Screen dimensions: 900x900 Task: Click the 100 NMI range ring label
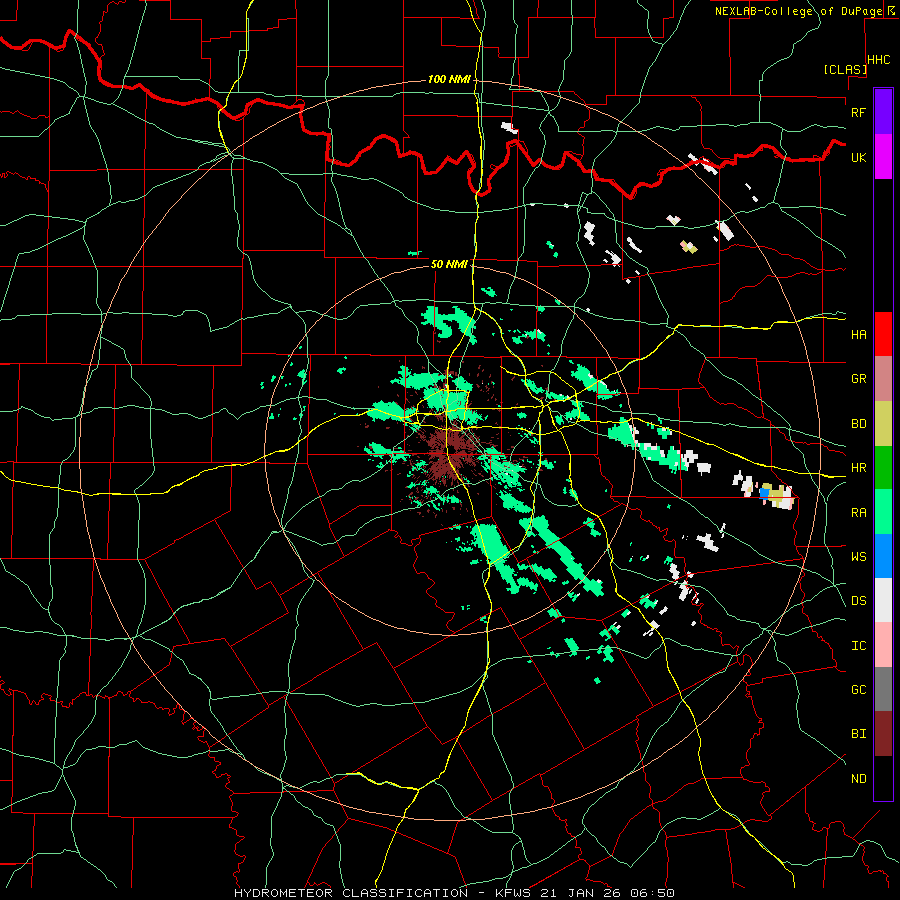pyautogui.click(x=449, y=79)
